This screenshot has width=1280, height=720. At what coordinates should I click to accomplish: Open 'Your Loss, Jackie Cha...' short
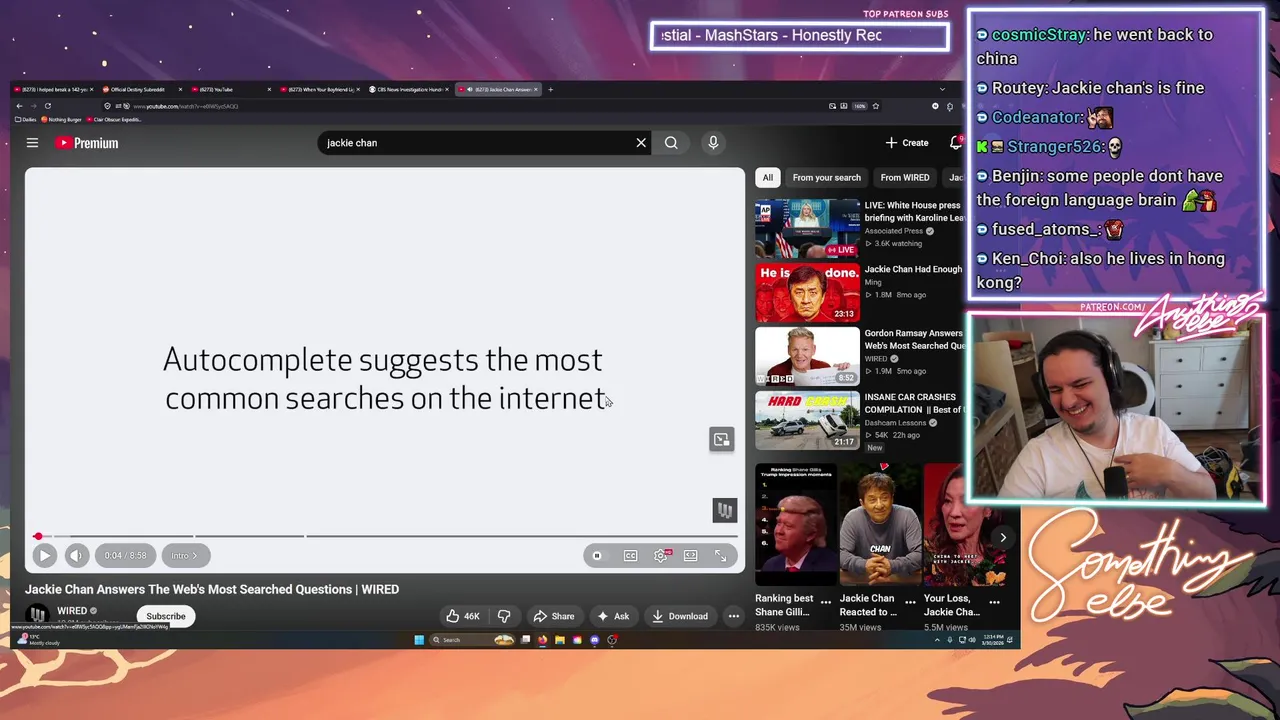(964, 524)
